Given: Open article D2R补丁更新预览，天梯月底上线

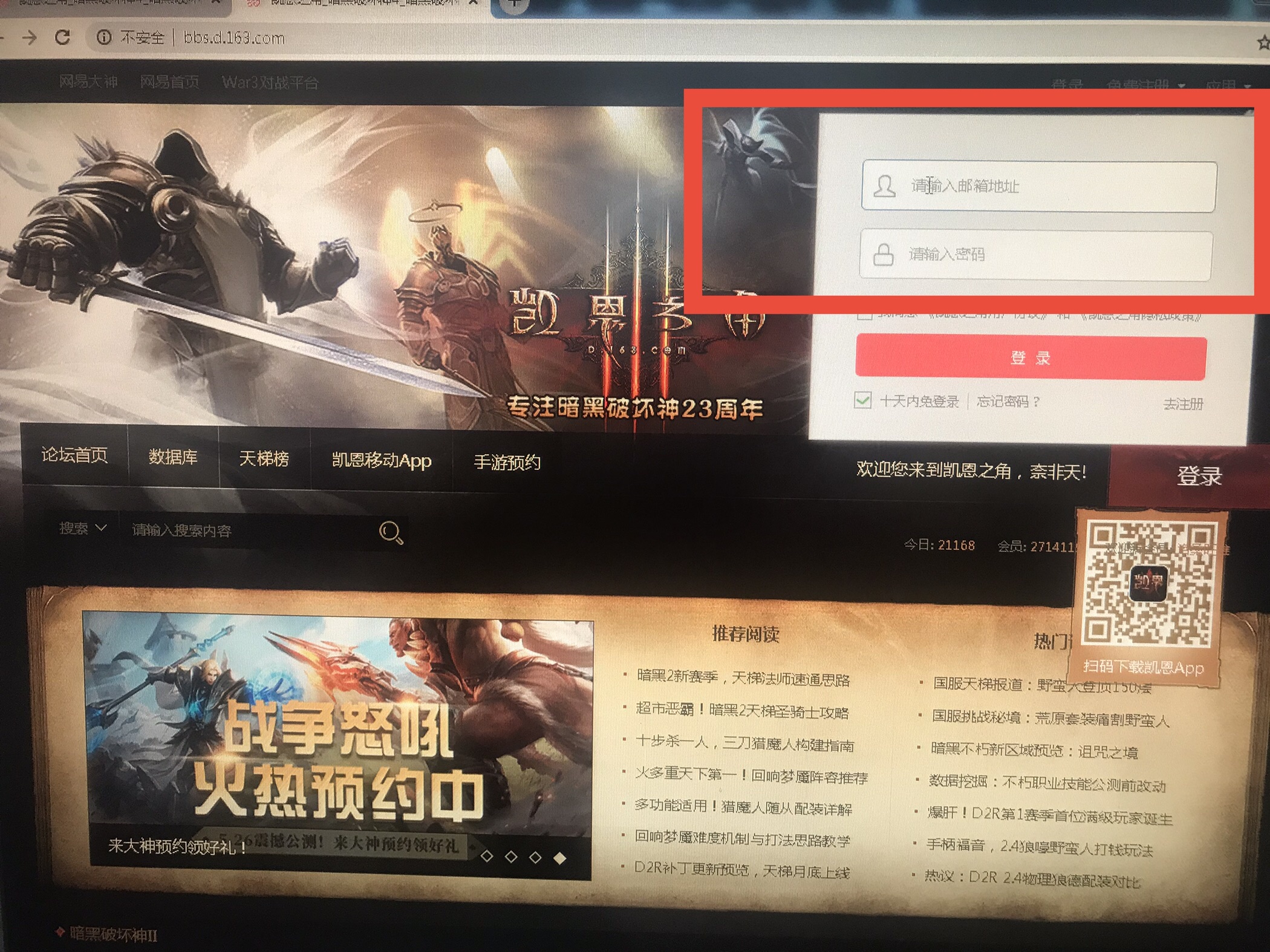Looking at the screenshot, I should click(x=741, y=870).
